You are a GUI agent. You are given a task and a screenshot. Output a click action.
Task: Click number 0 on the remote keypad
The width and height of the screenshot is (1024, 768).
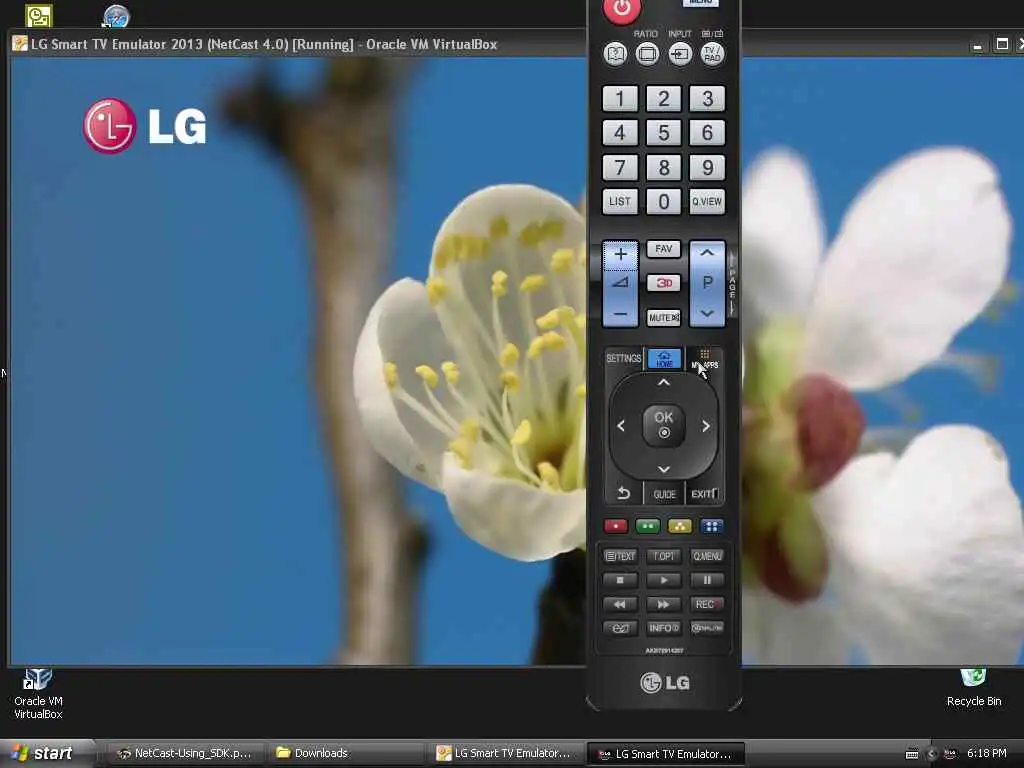click(x=664, y=202)
